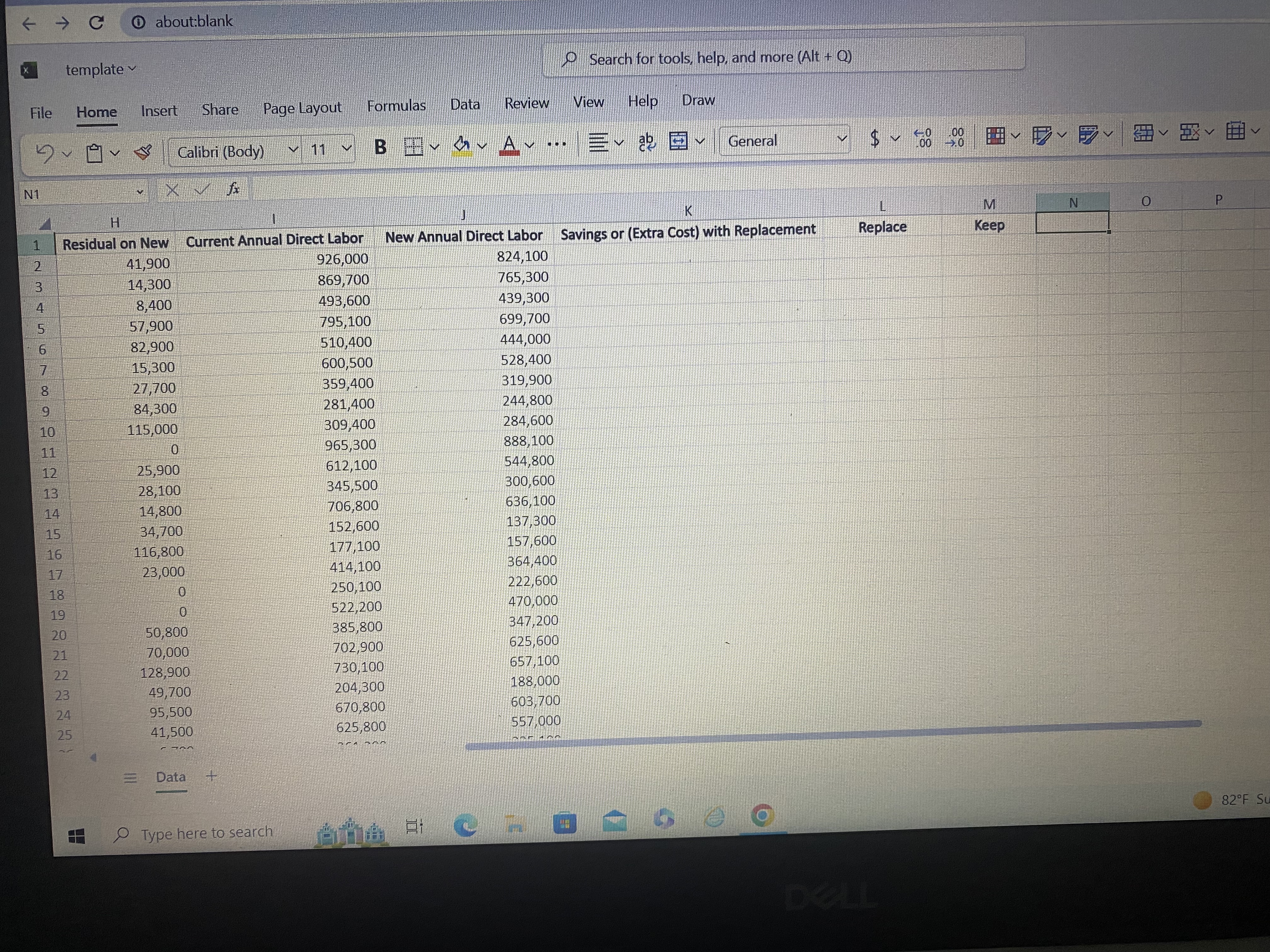Toggle bold formatting with B button
Image resolution: width=1270 pixels, height=952 pixels.
[380, 147]
